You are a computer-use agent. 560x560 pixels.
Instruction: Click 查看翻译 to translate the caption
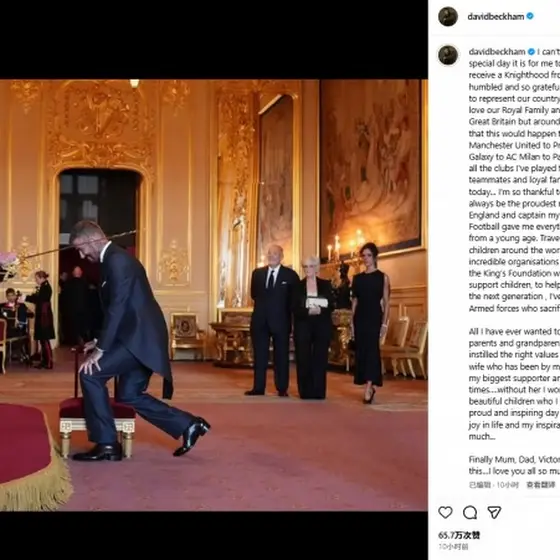(541, 485)
